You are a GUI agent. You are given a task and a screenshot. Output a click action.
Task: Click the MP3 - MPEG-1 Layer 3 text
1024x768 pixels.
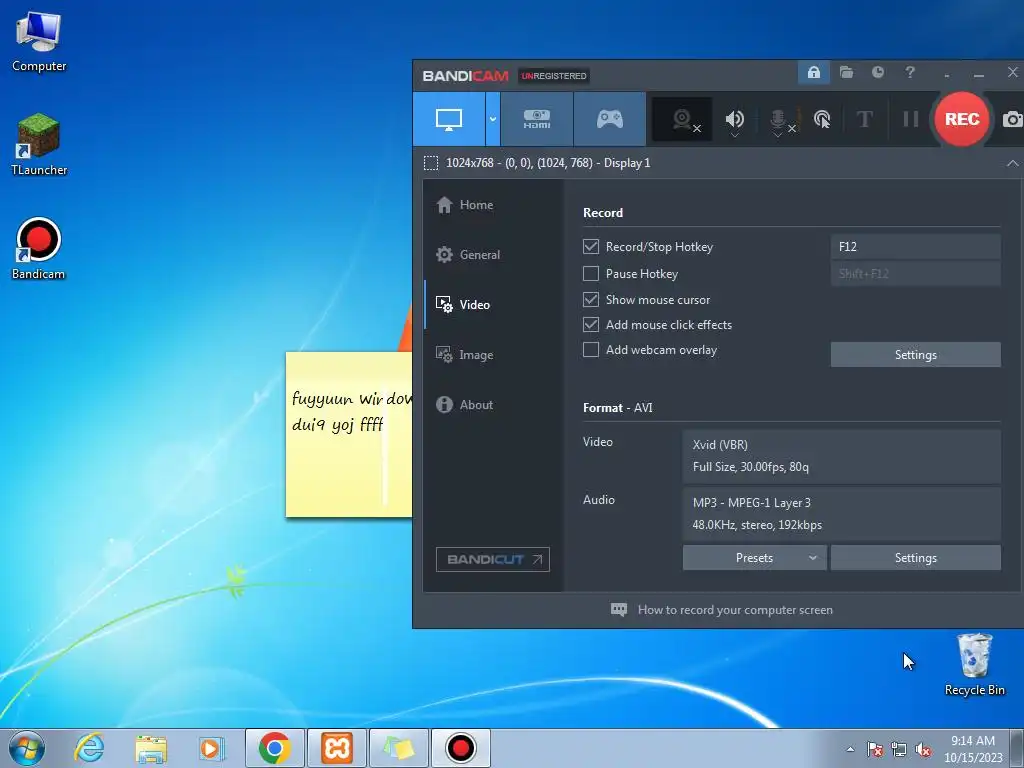click(x=752, y=503)
